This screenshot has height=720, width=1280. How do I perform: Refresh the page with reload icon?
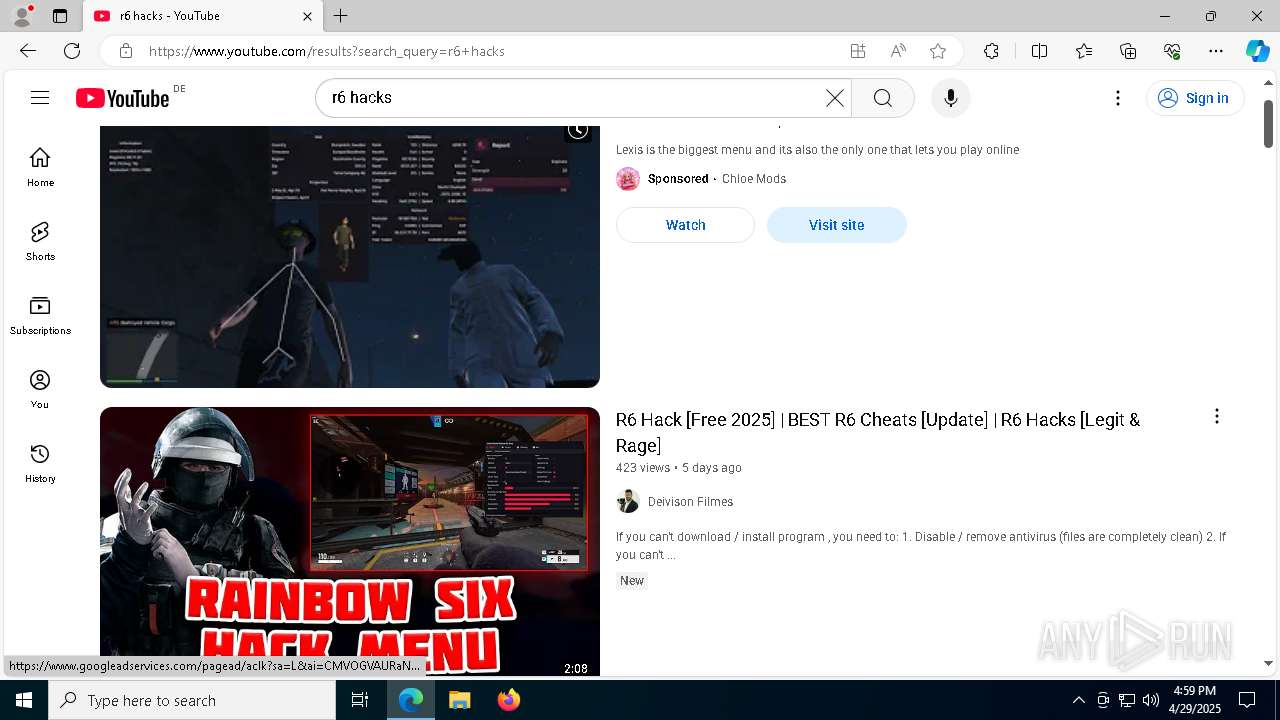72,51
